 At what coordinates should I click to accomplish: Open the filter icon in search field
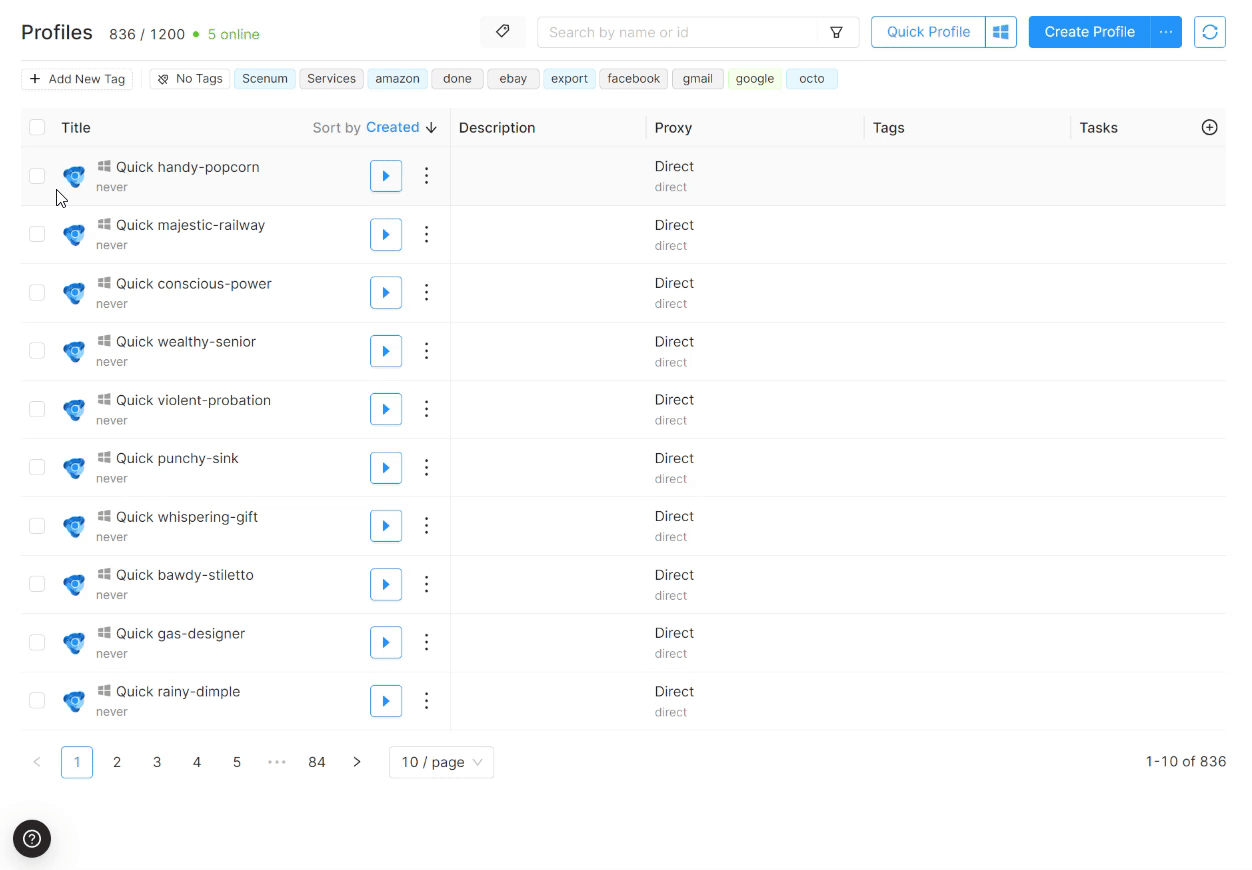point(837,32)
